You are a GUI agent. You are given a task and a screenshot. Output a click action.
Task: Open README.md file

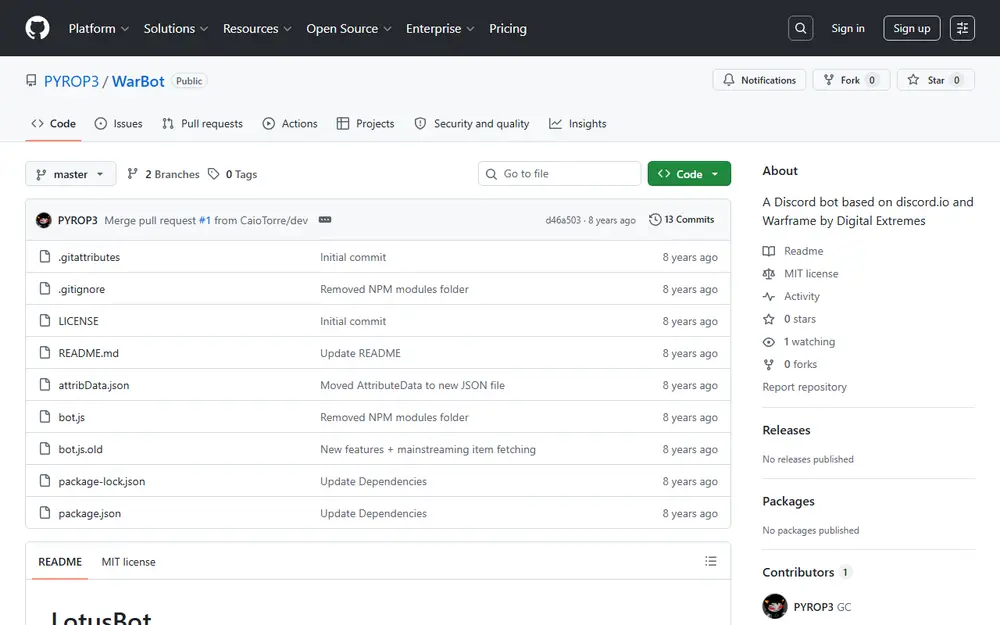(x=89, y=353)
